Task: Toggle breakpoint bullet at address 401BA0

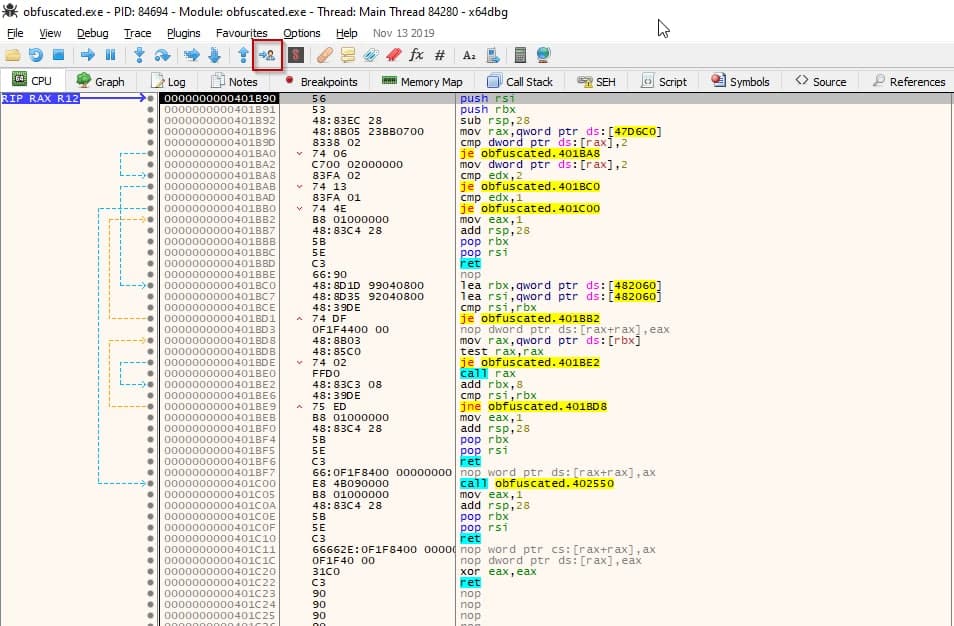Action: click(x=150, y=154)
